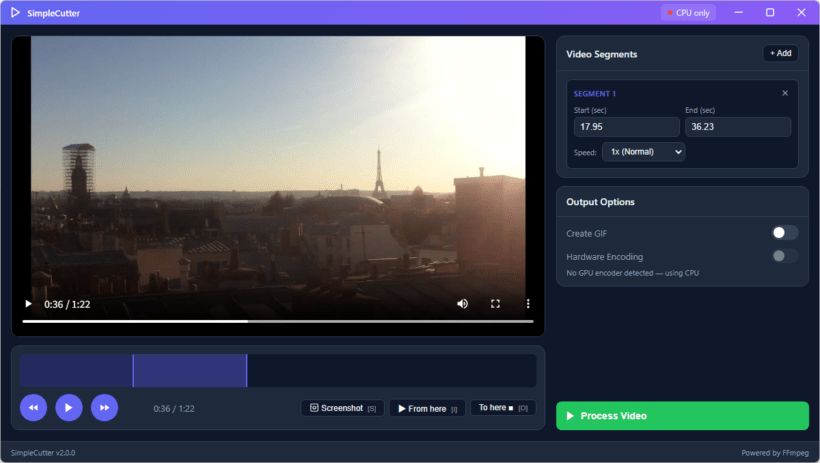This screenshot has height=463, width=820.
Task: Set segment end with To here button
Action: point(503,408)
